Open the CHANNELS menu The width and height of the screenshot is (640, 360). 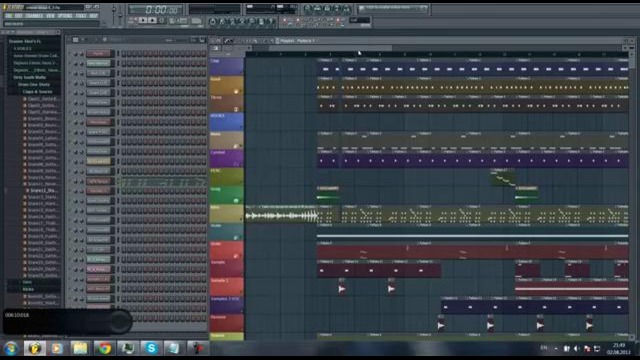(x=34, y=16)
